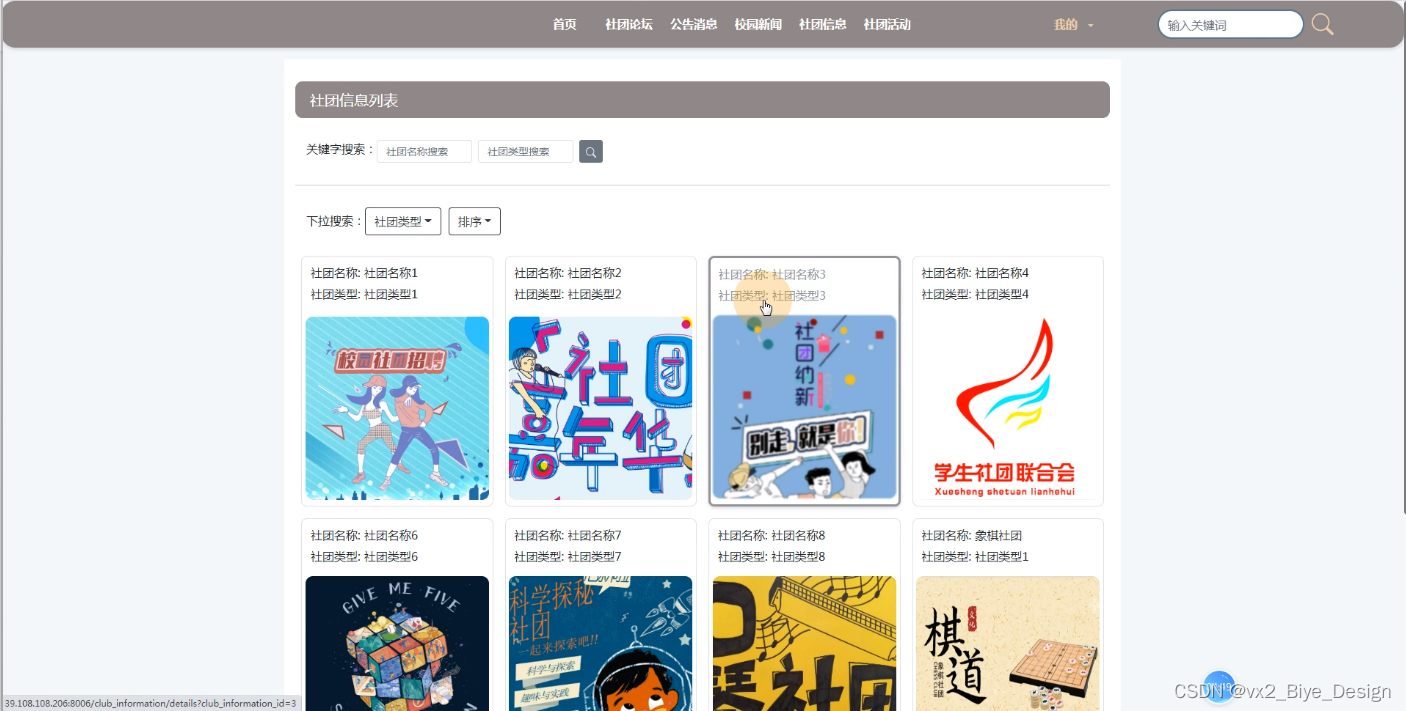Click 社团类型: 社团类型1 under 象棋社团

975,557
